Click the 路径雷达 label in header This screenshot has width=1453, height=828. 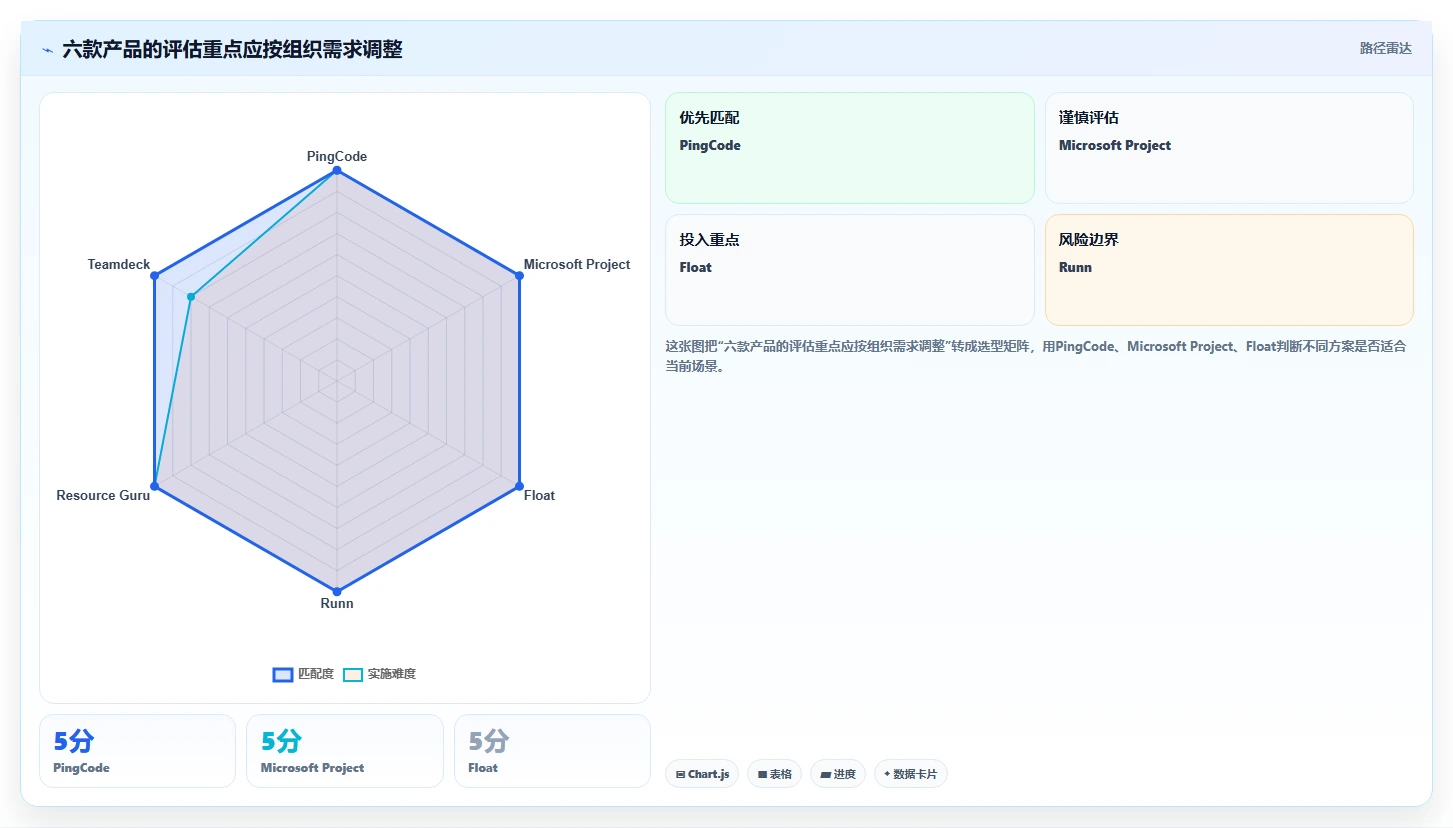[1385, 49]
